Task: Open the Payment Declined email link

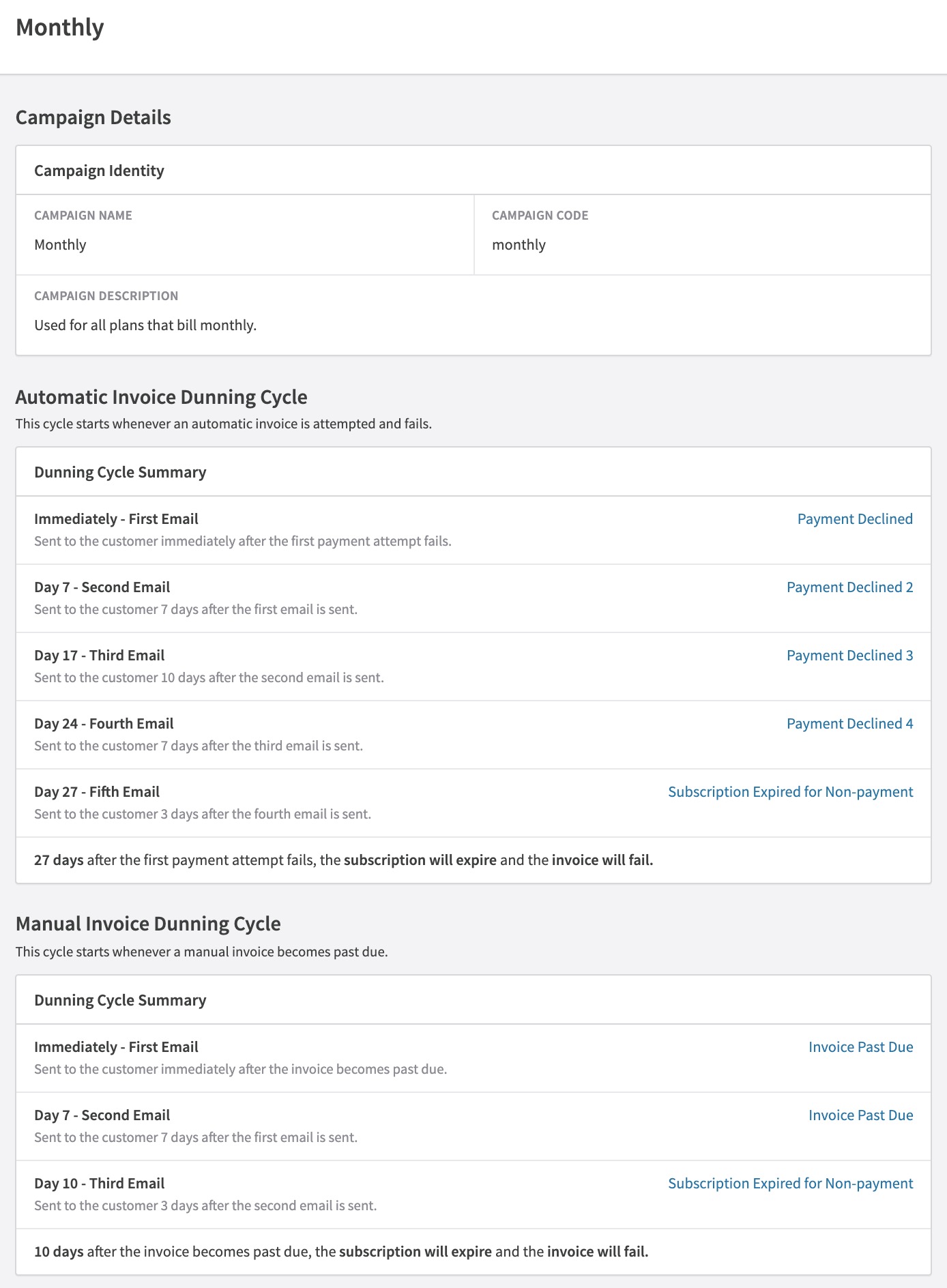Action: click(x=855, y=519)
